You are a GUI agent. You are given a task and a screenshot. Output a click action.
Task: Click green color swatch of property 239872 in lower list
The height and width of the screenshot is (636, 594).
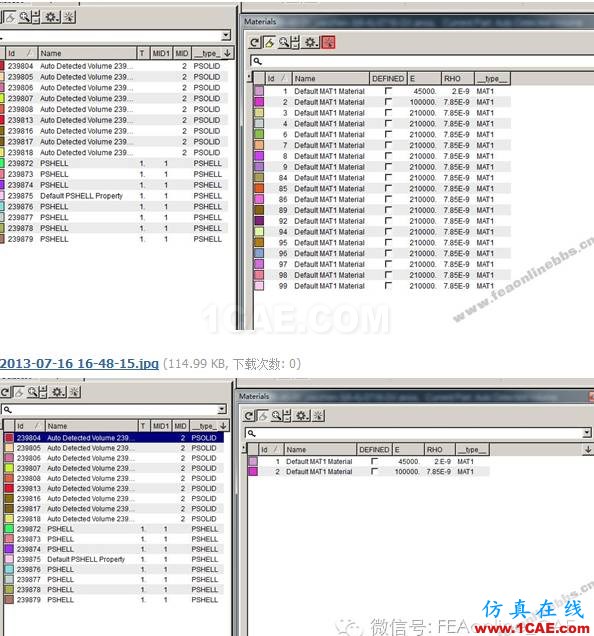(x=9, y=529)
